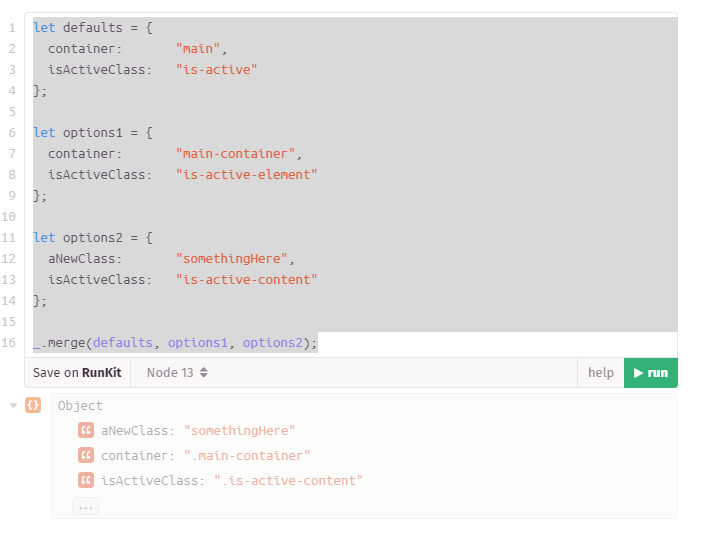Click the "is-active-element" string on line 8
707x533 pixels.
tap(246, 175)
